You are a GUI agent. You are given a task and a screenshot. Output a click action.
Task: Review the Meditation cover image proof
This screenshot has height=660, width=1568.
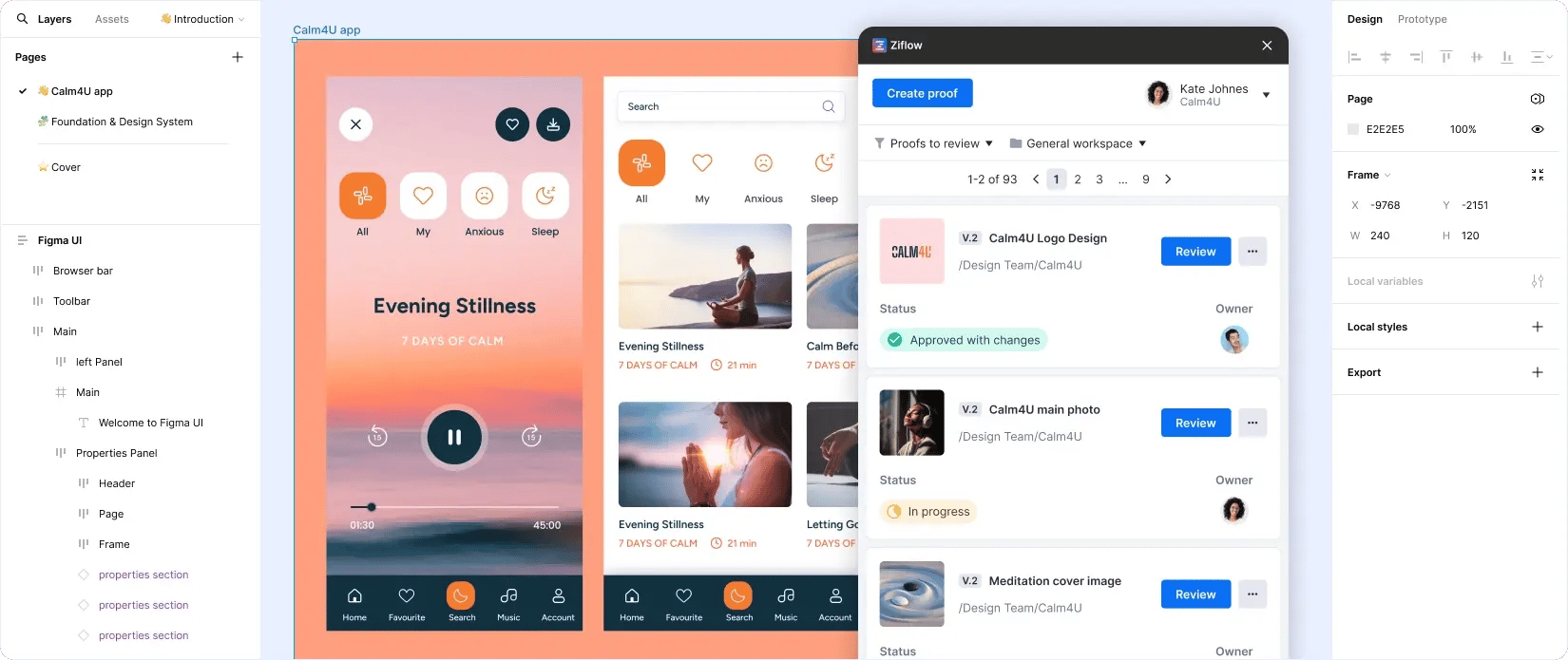(1195, 594)
